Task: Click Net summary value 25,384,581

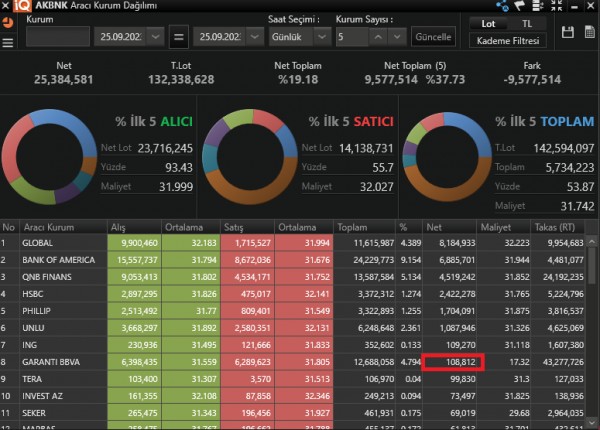Action: tap(64, 80)
